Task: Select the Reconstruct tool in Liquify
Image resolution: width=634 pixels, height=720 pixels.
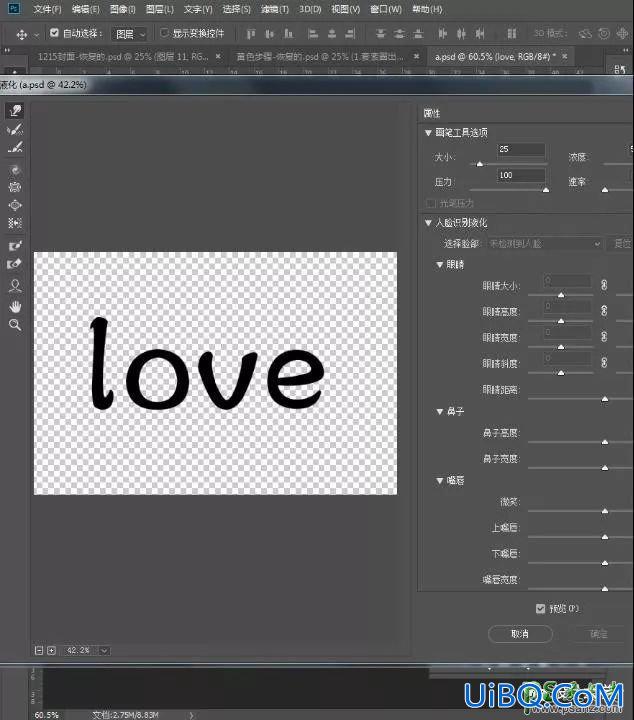Action: point(15,129)
